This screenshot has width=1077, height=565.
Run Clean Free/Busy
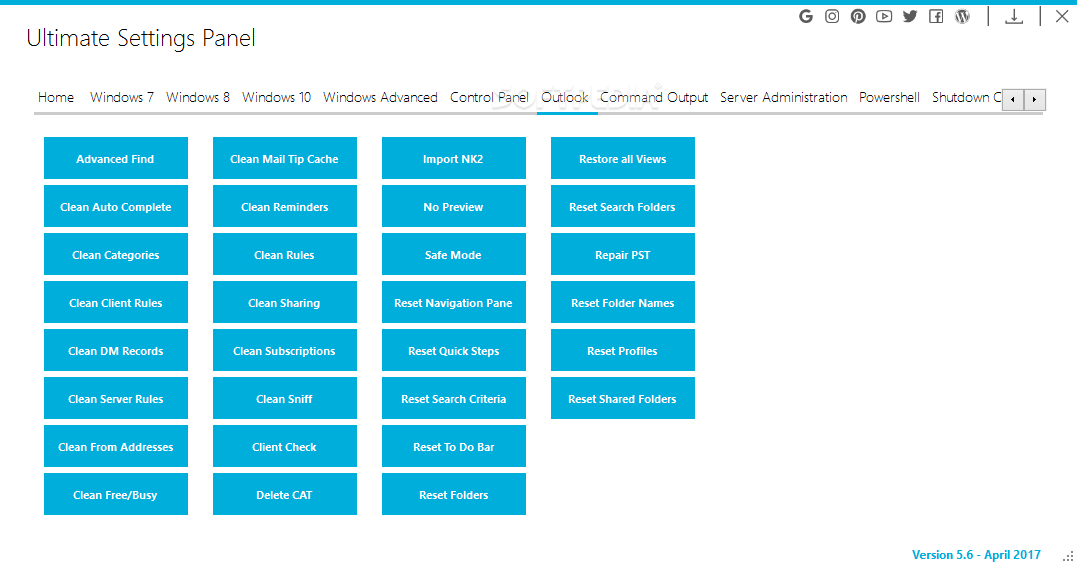tap(115, 494)
